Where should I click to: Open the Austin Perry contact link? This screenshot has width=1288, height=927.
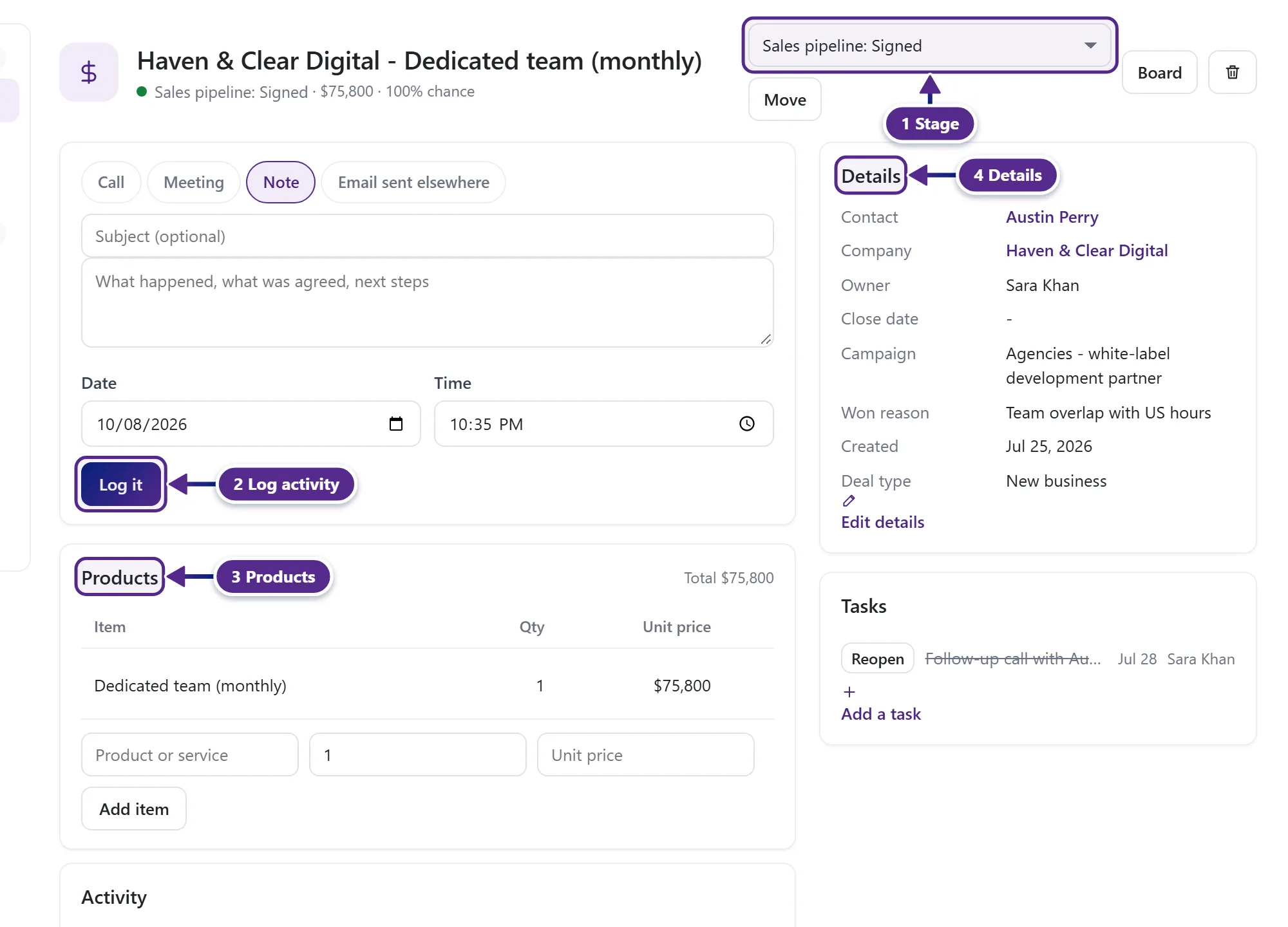[1052, 217]
